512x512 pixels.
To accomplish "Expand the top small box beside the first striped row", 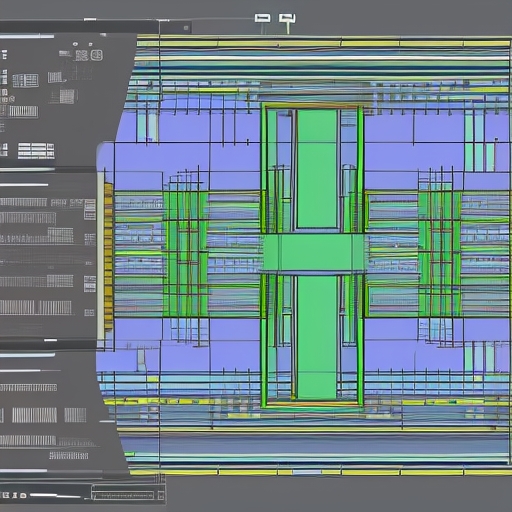I will point(90,204).
